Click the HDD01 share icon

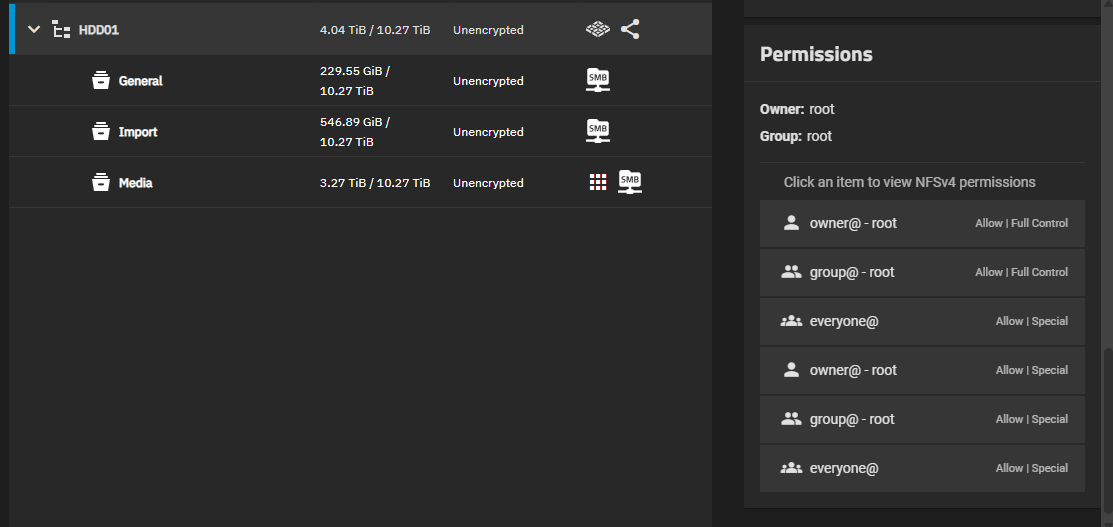point(630,30)
